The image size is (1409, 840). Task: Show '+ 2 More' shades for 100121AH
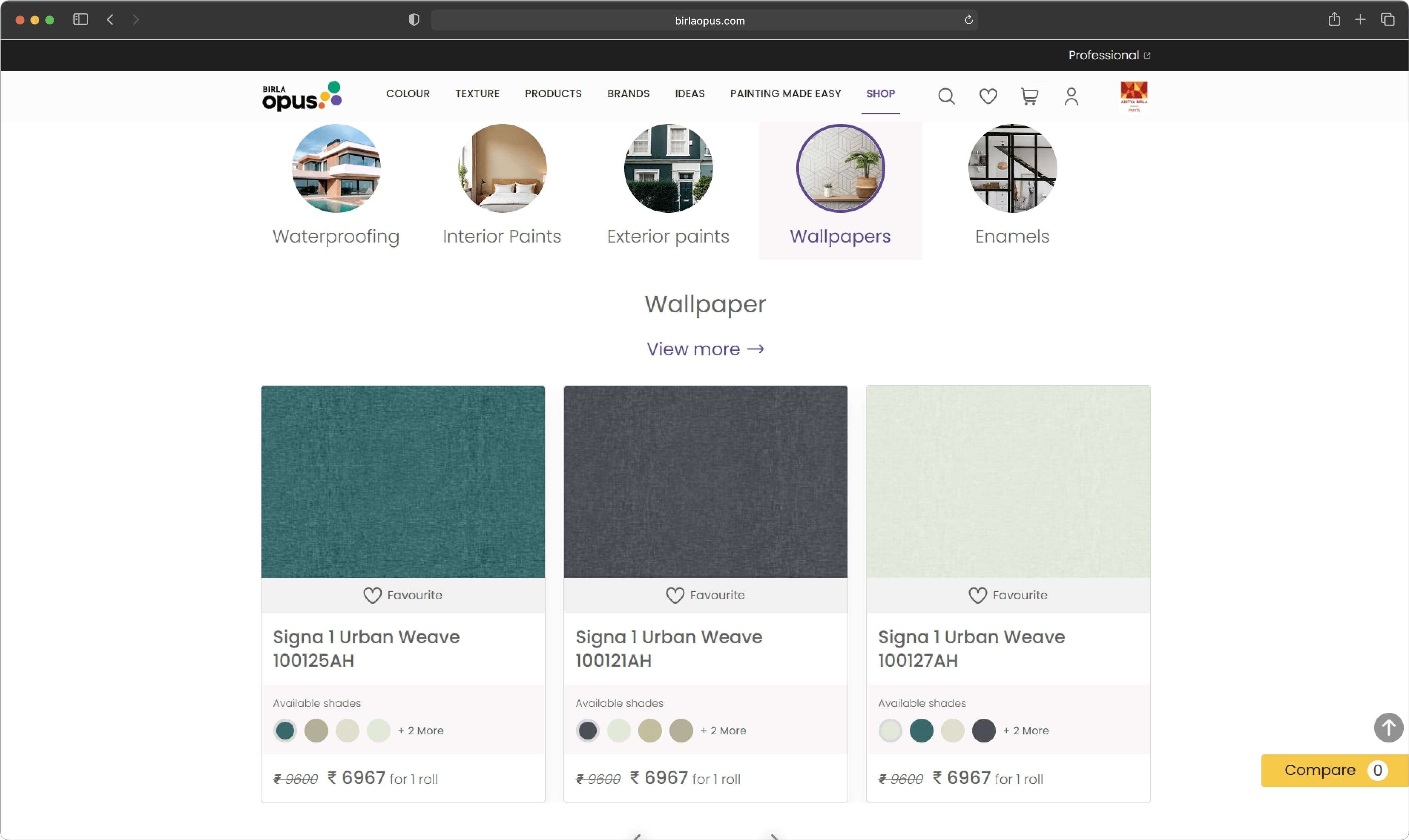(724, 731)
